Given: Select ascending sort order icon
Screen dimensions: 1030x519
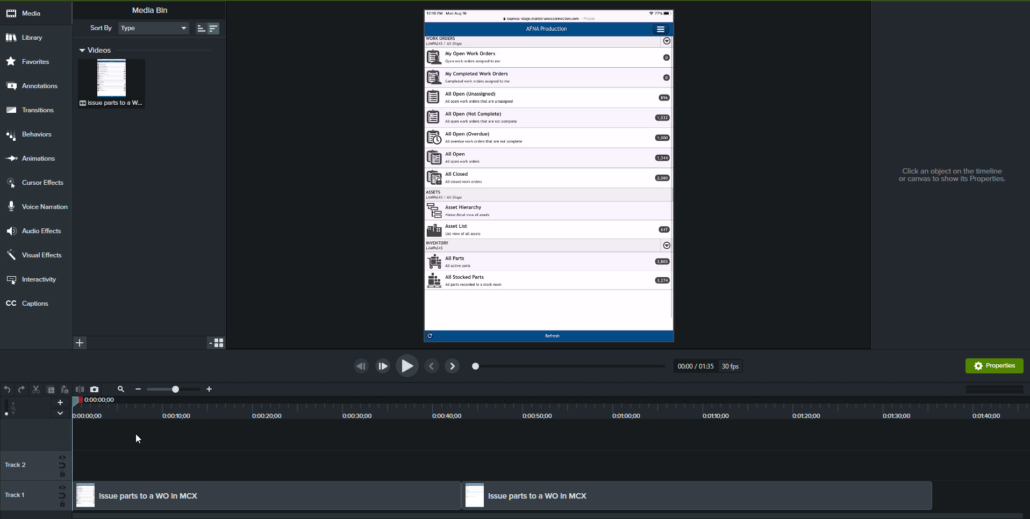Looking at the screenshot, I should click(x=202, y=28).
